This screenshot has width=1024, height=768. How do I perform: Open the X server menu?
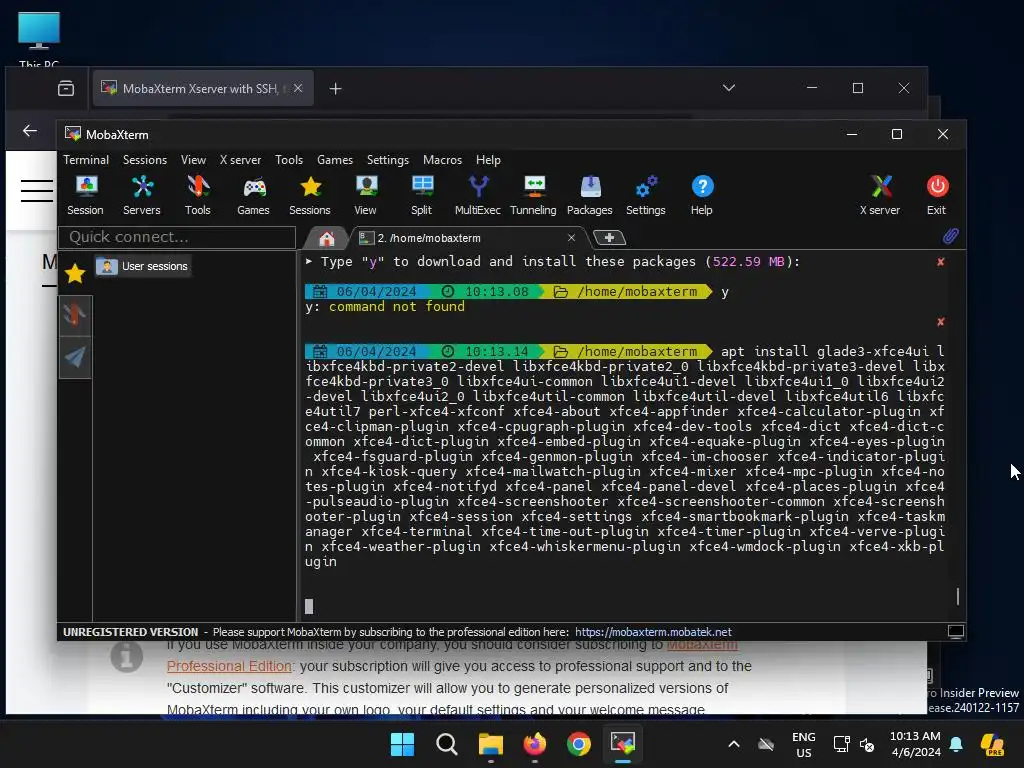[240, 160]
